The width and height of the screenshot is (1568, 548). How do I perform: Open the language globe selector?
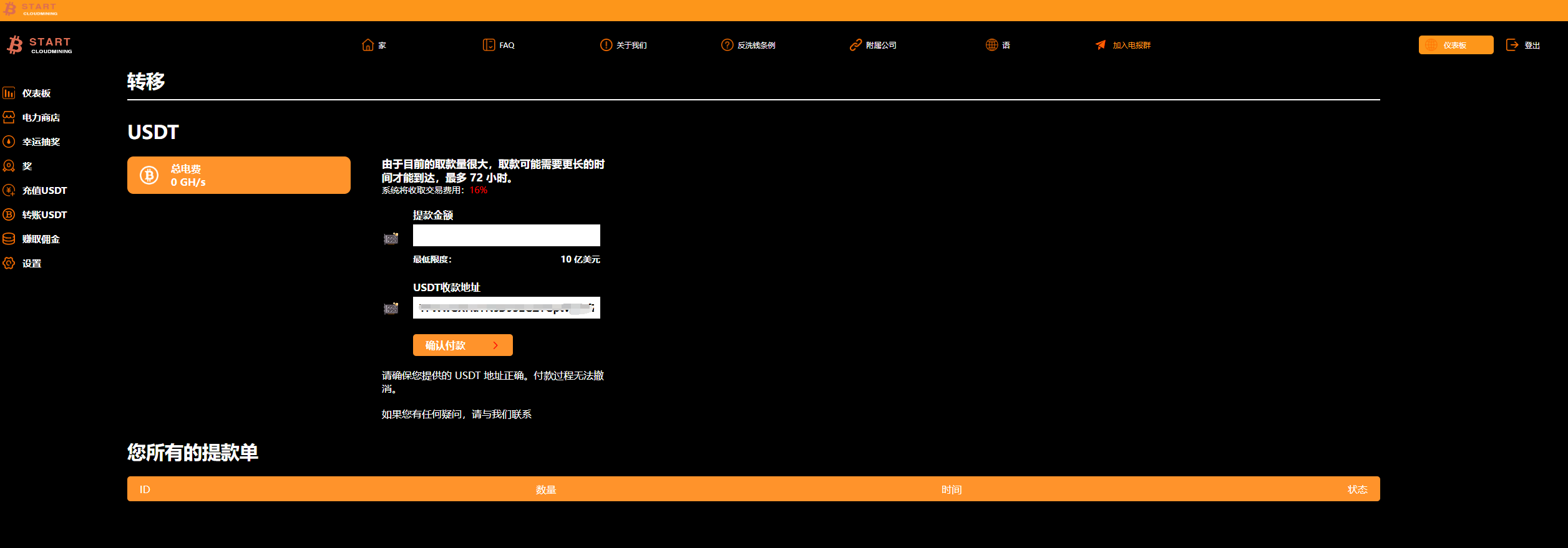point(991,45)
